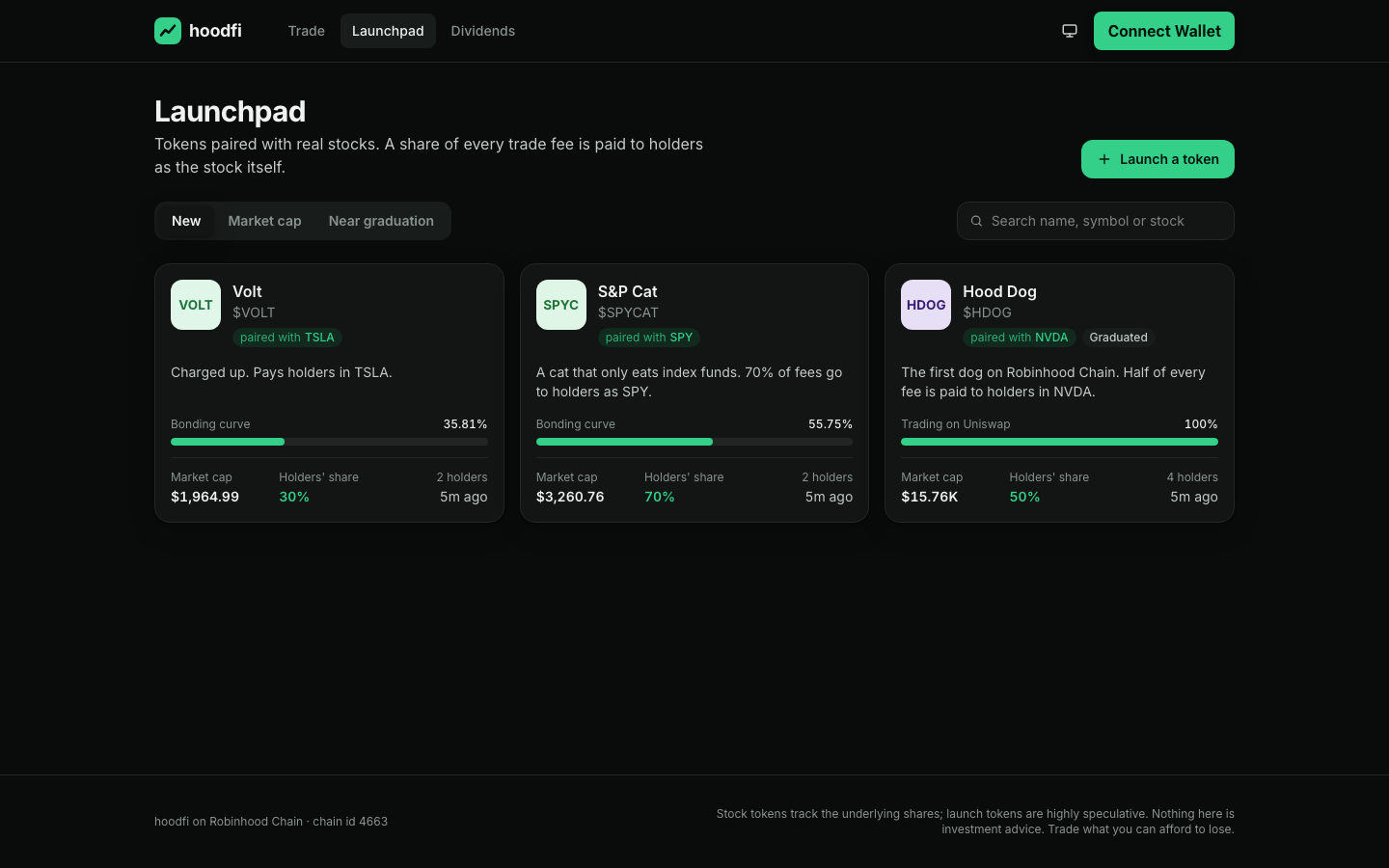
Task: Launch a token
Action: pos(1157,159)
